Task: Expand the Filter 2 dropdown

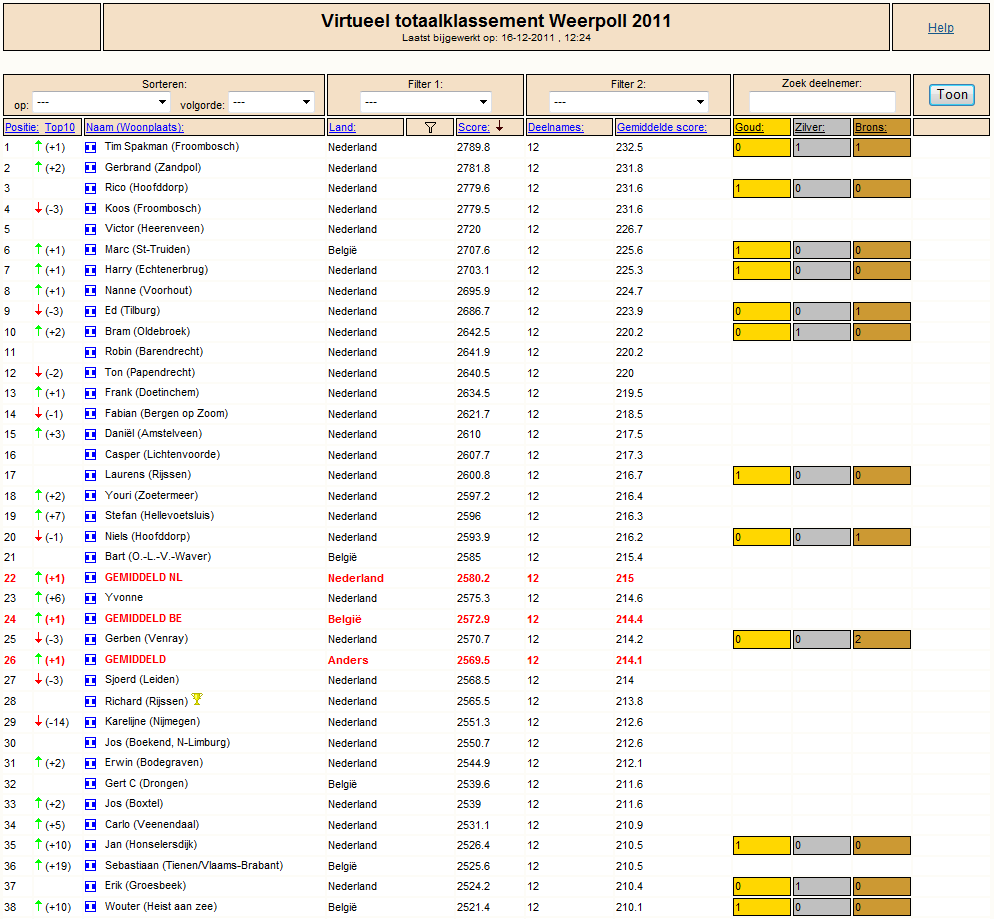Action: point(629,102)
